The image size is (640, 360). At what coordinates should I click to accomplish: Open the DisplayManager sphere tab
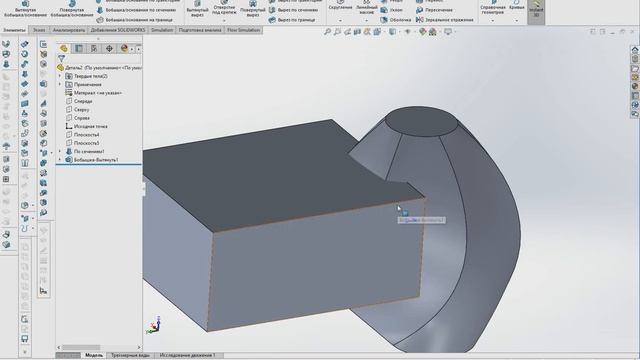tap(124, 49)
